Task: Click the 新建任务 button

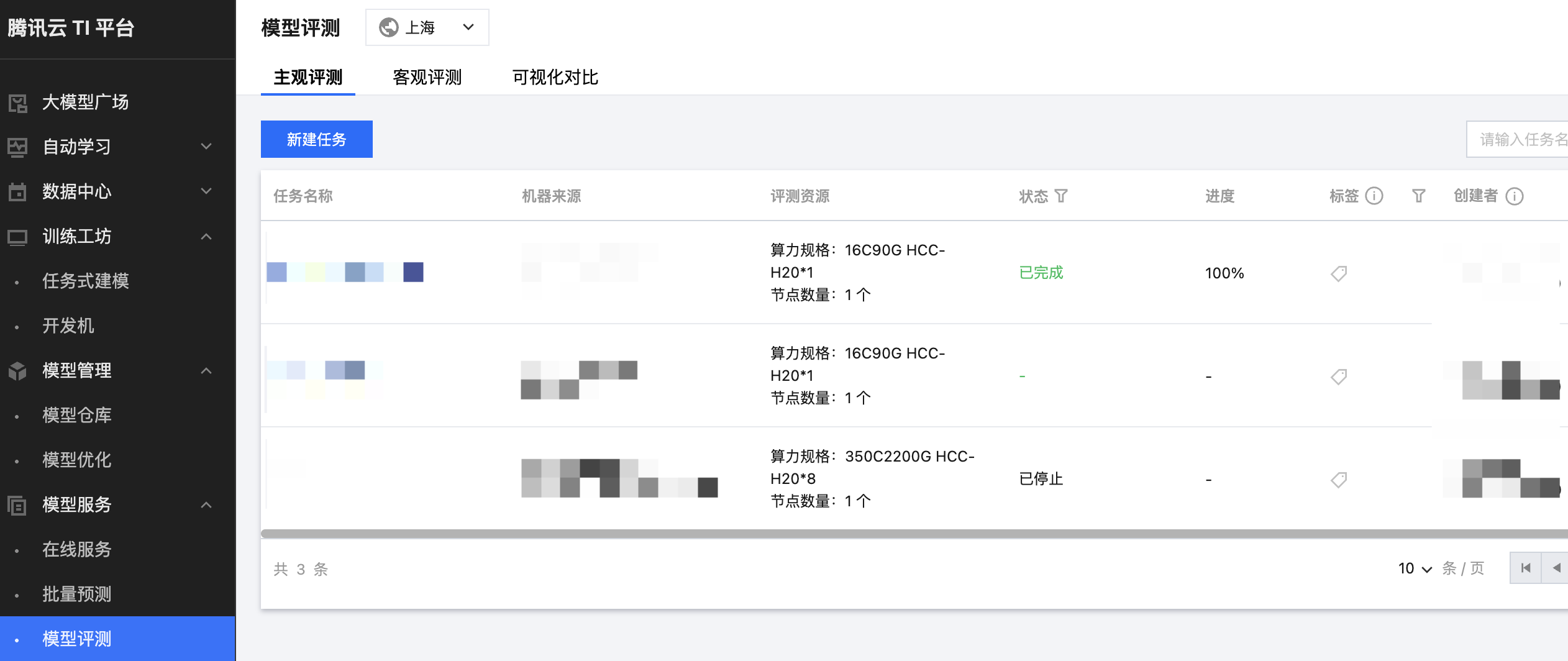Action: [x=316, y=139]
